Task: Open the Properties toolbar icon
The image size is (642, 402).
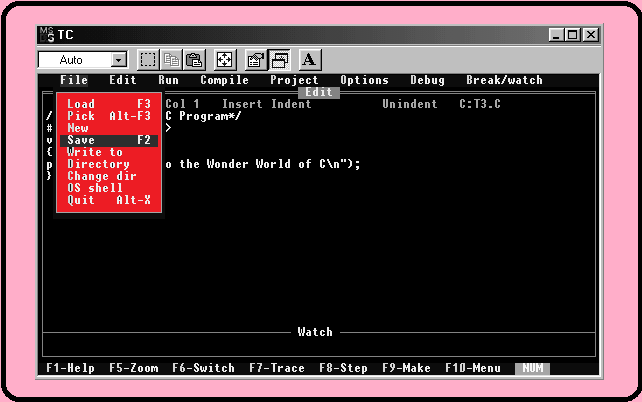Action: coord(255,60)
